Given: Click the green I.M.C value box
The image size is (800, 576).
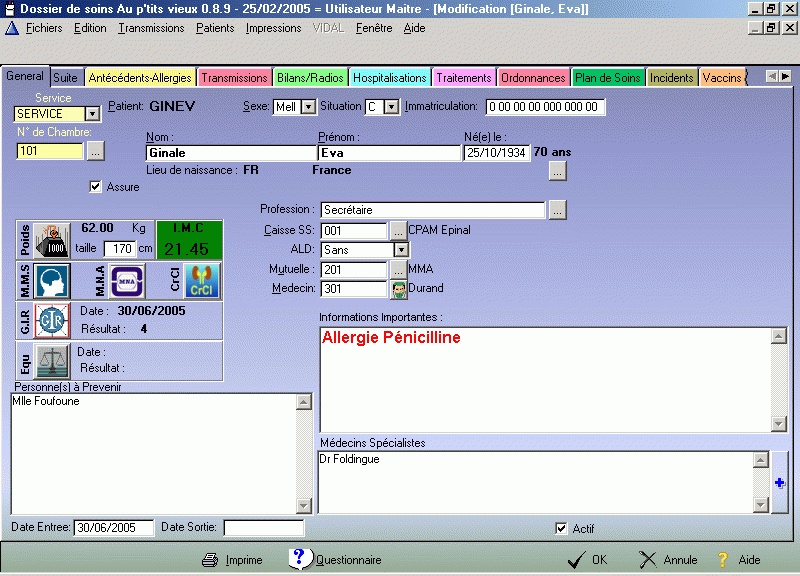Looking at the screenshot, I should click(x=189, y=240).
